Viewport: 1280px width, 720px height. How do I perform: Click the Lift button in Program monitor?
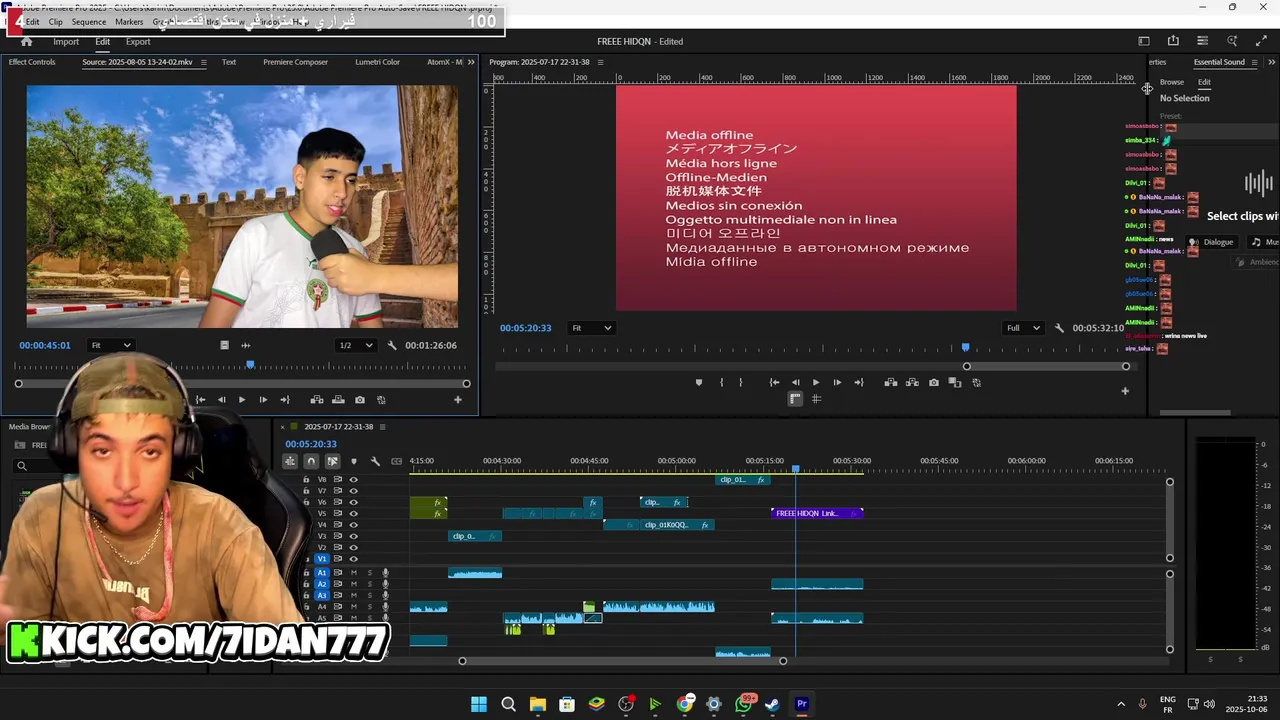[890, 382]
